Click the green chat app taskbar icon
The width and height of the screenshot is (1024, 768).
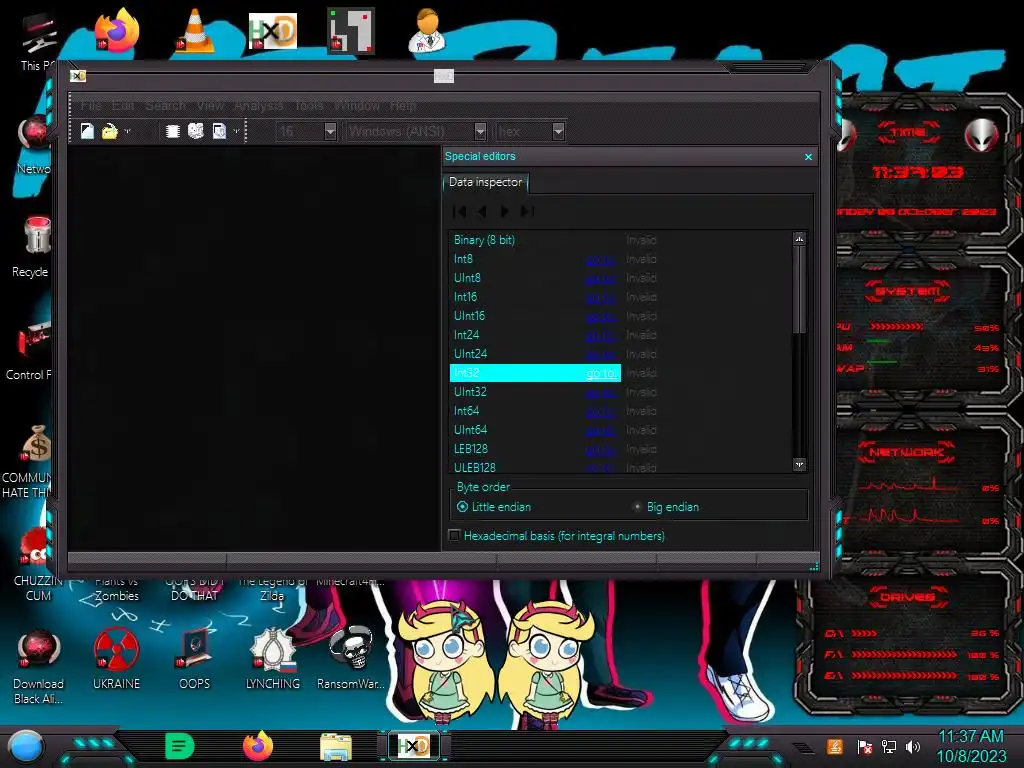pyautogui.click(x=180, y=746)
